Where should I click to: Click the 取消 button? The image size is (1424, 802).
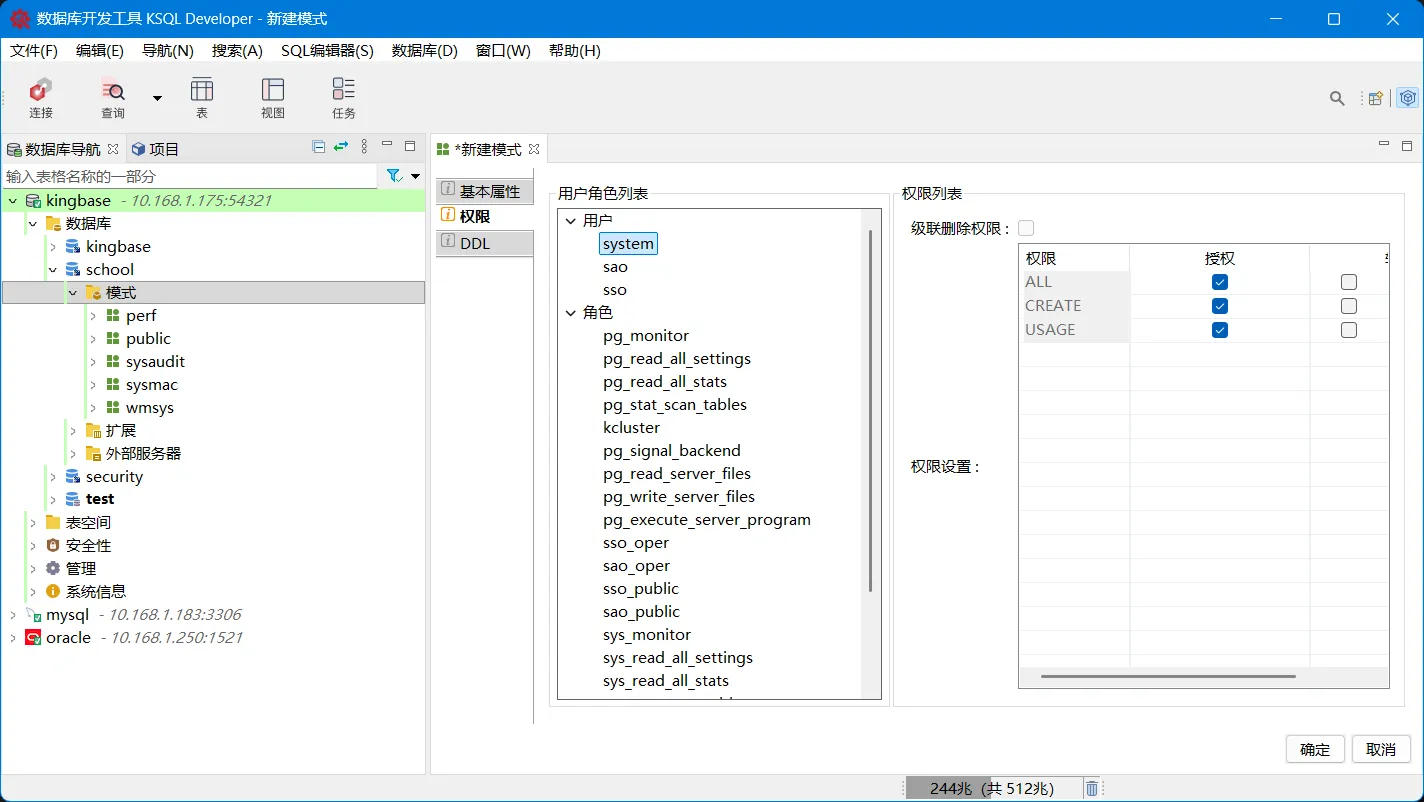pyautogui.click(x=1381, y=749)
